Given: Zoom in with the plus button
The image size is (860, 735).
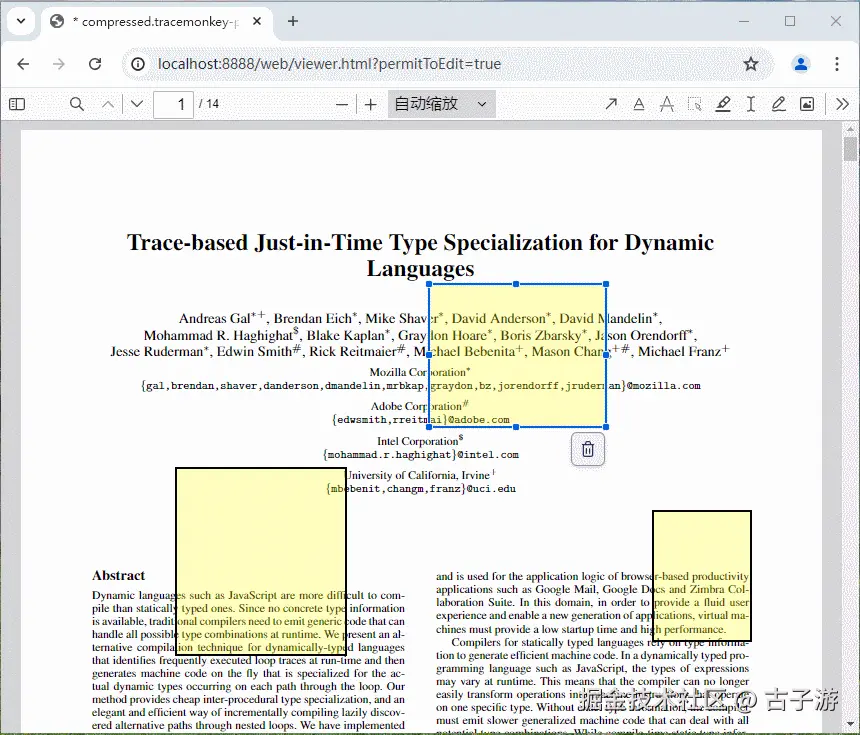Looking at the screenshot, I should coord(371,104).
